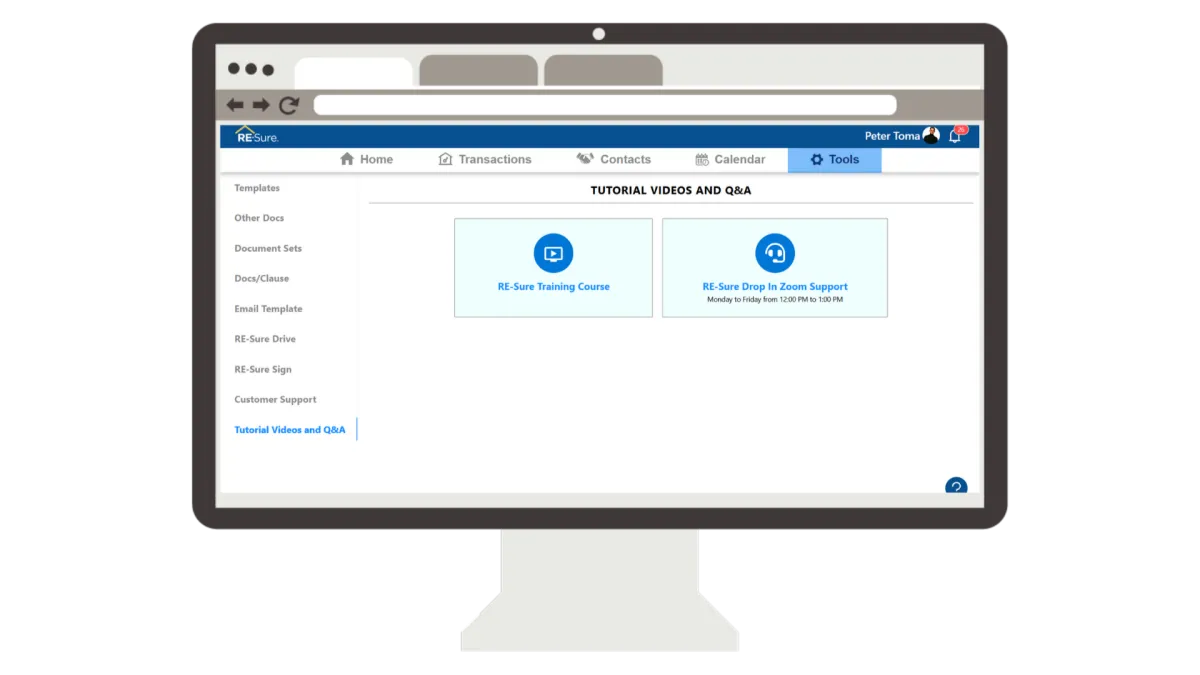The height and width of the screenshot is (675, 1200).
Task: Click the RE-Sure logo
Action: pyautogui.click(x=257, y=135)
